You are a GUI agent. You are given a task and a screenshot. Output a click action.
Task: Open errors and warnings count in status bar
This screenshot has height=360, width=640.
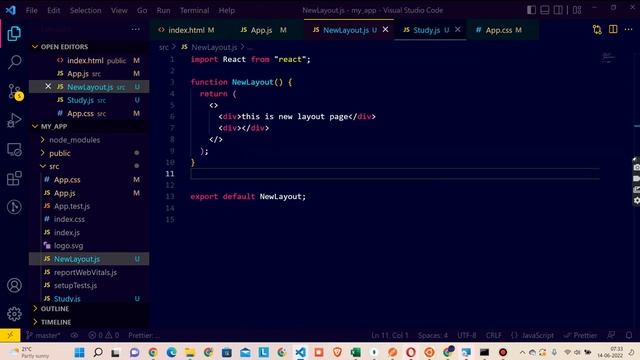pyautogui.click(x=104, y=336)
